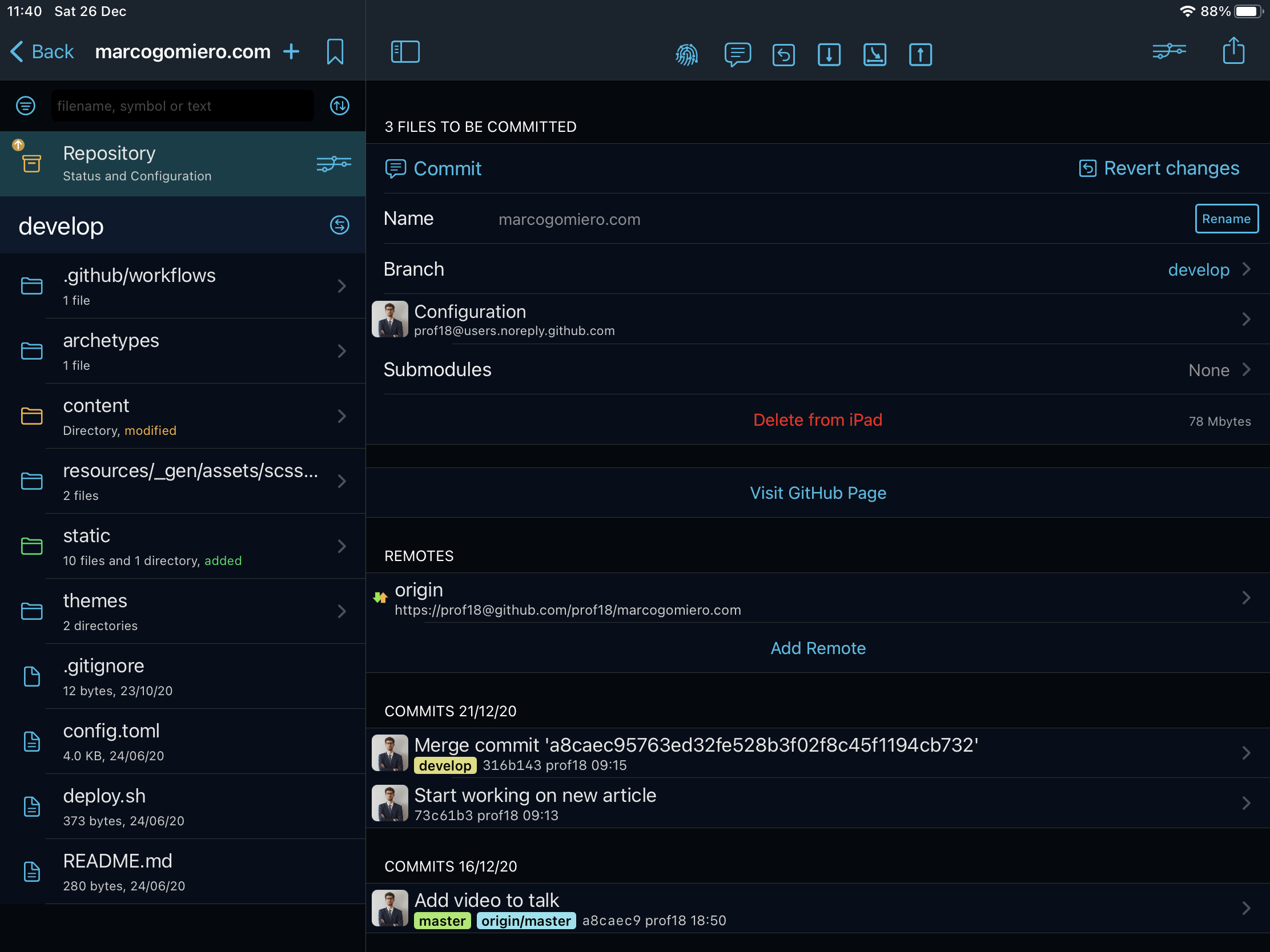Tap the battery status indicator
The width and height of the screenshot is (1270, 952).
click(x=1248, y=11)
